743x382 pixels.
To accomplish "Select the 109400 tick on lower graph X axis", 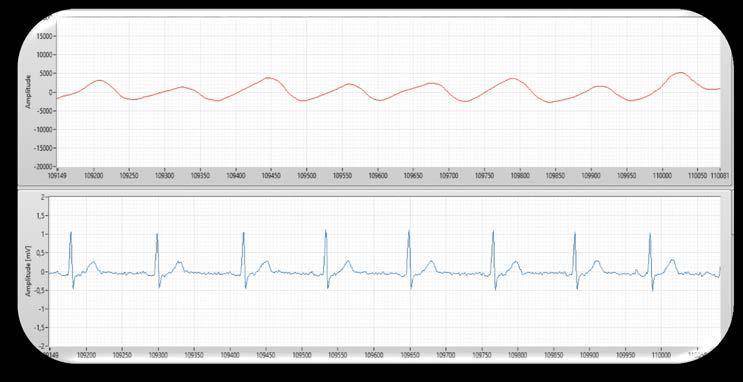I will coord(230,354).
